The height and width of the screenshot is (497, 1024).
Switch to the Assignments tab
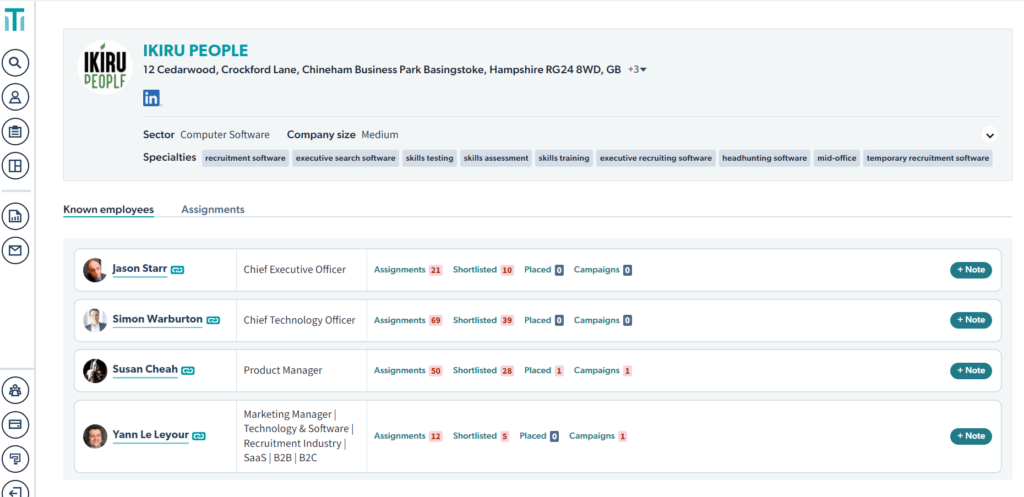tap(212, 210)
